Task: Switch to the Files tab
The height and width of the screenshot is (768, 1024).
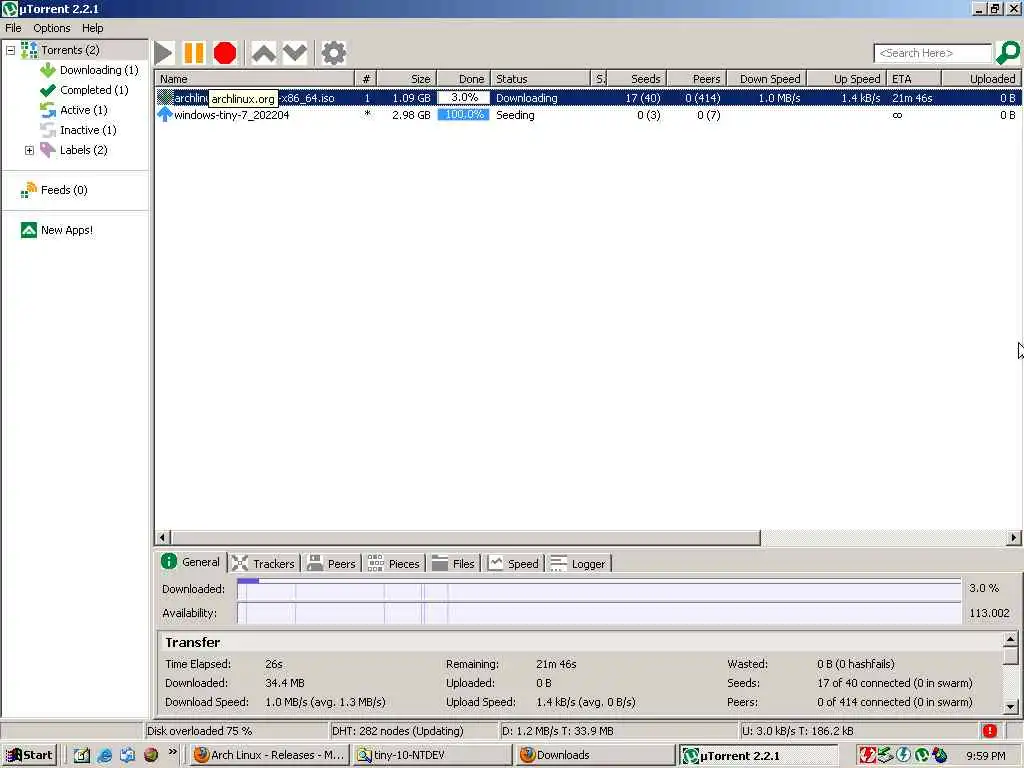Action: [x=454, y=563]
